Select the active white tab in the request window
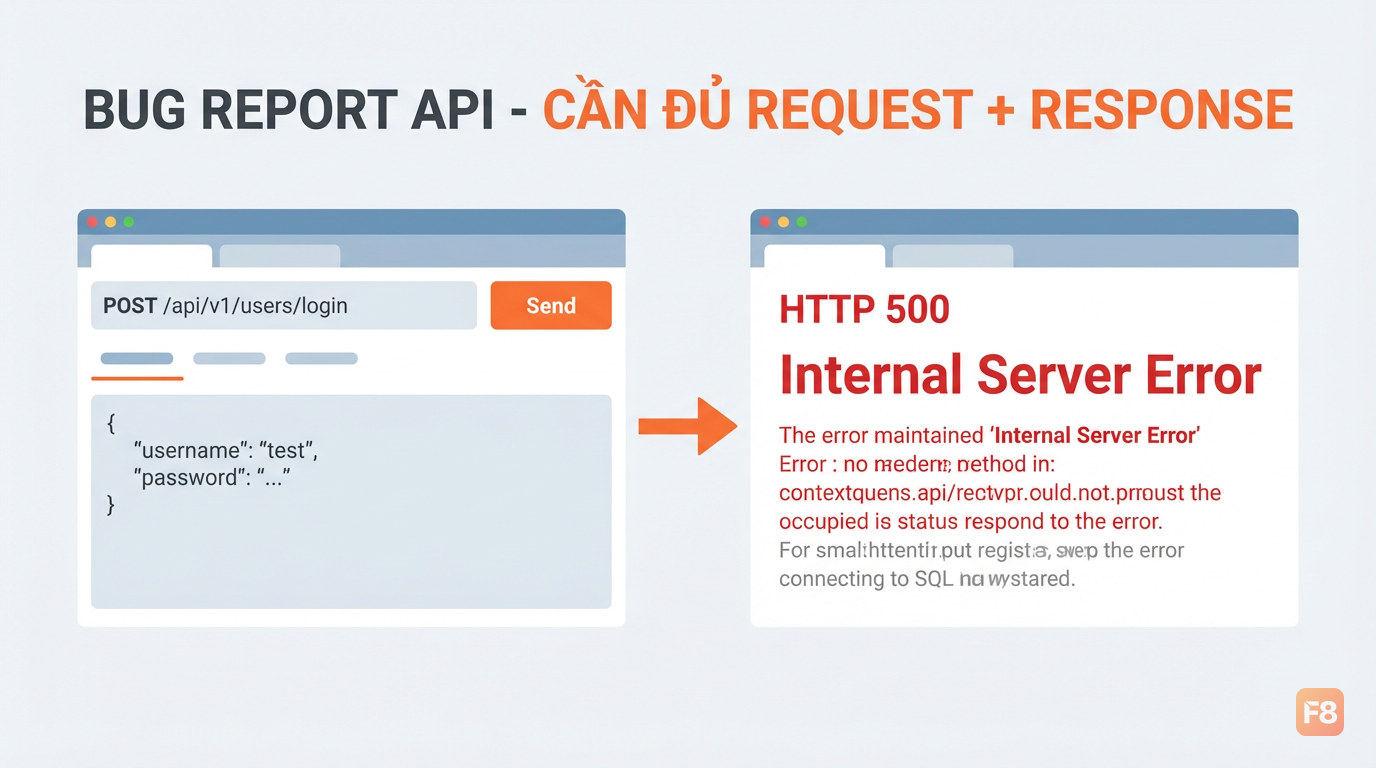The height and width of the screenshot is (768, 1376). click(x=151, y=256)
